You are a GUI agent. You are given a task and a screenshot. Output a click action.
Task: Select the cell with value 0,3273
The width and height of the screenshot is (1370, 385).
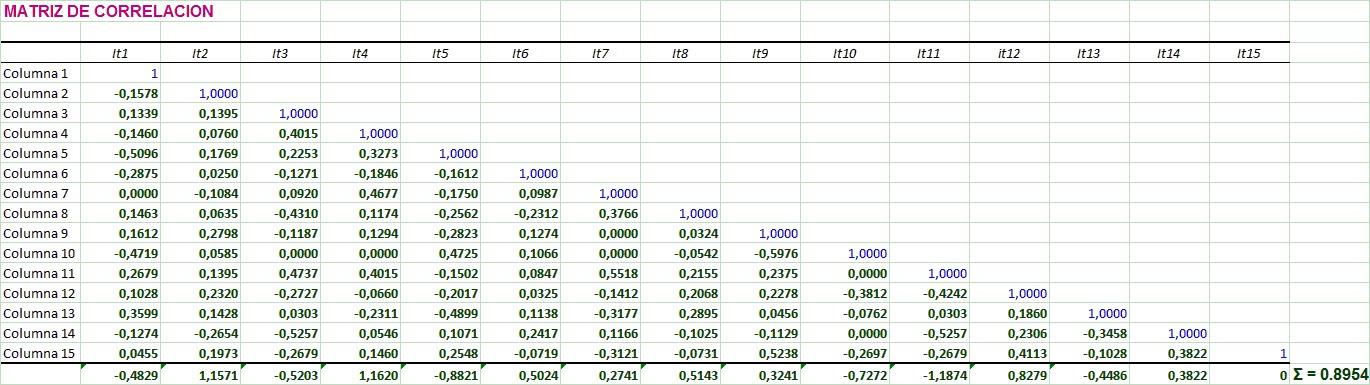[x=360, y=153]
